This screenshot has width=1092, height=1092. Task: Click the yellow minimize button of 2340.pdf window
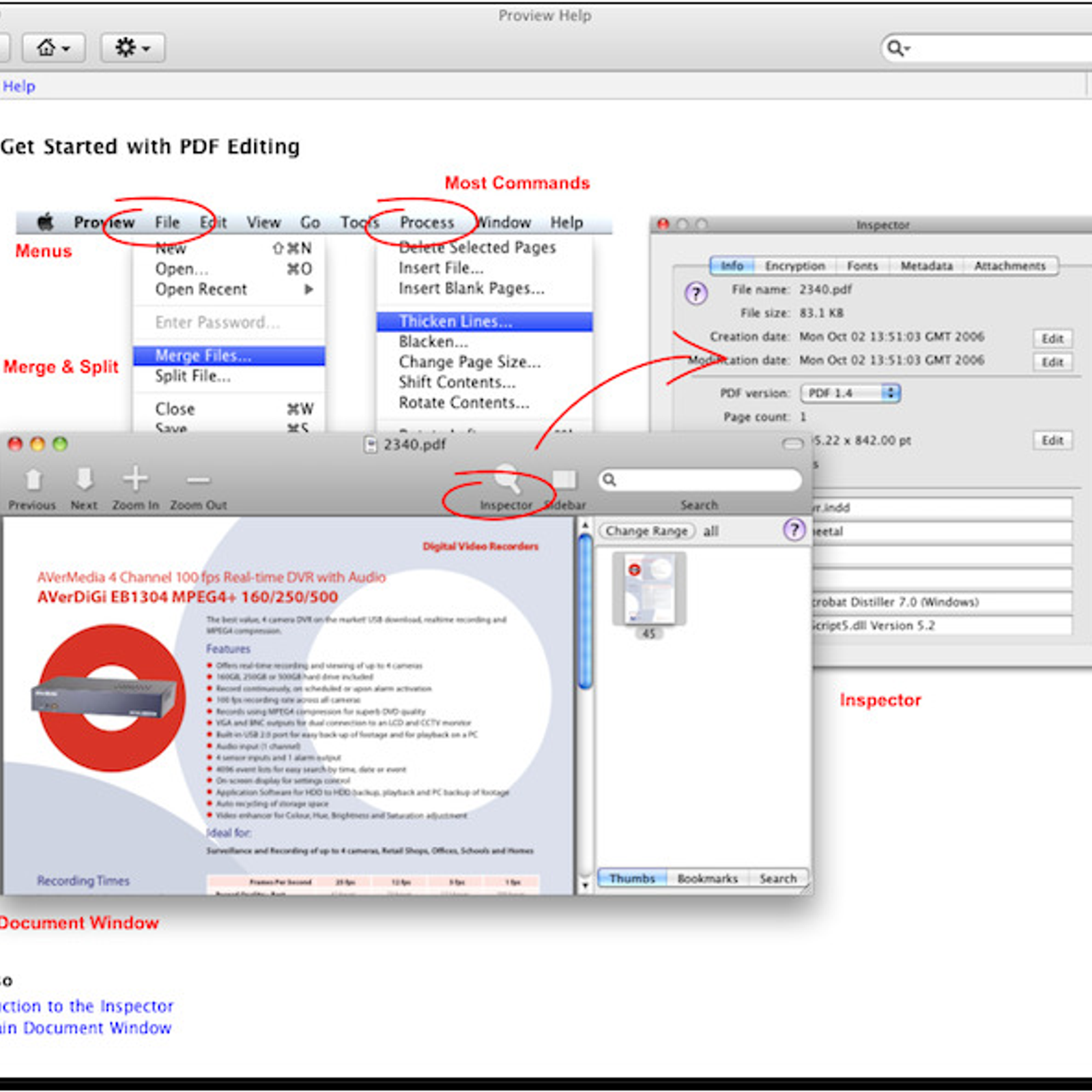tap(38, 444)
